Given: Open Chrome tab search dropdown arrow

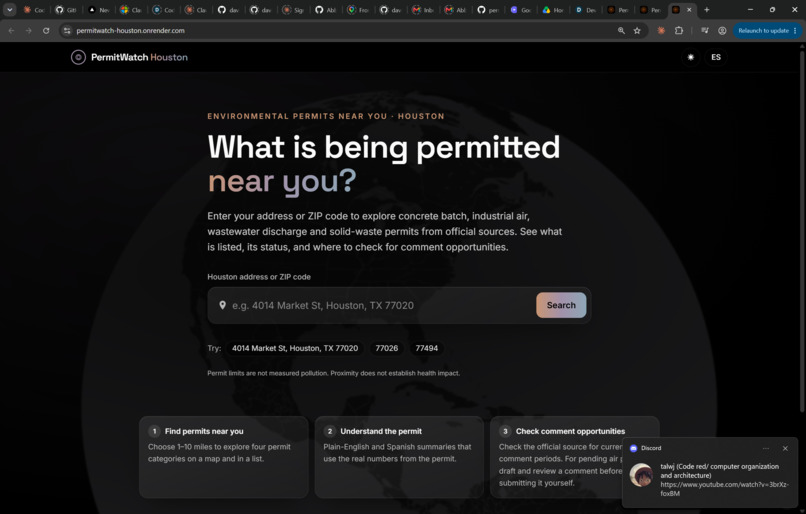Looking at the screenshot, I should pyautogui.click(x=10, y=10).
